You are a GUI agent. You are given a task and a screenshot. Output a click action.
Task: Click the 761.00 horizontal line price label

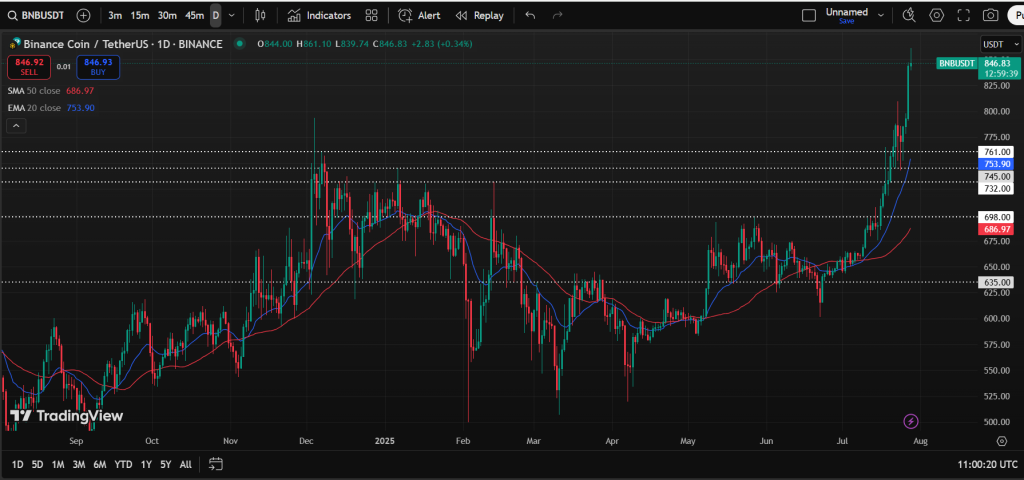pos(997,152)
